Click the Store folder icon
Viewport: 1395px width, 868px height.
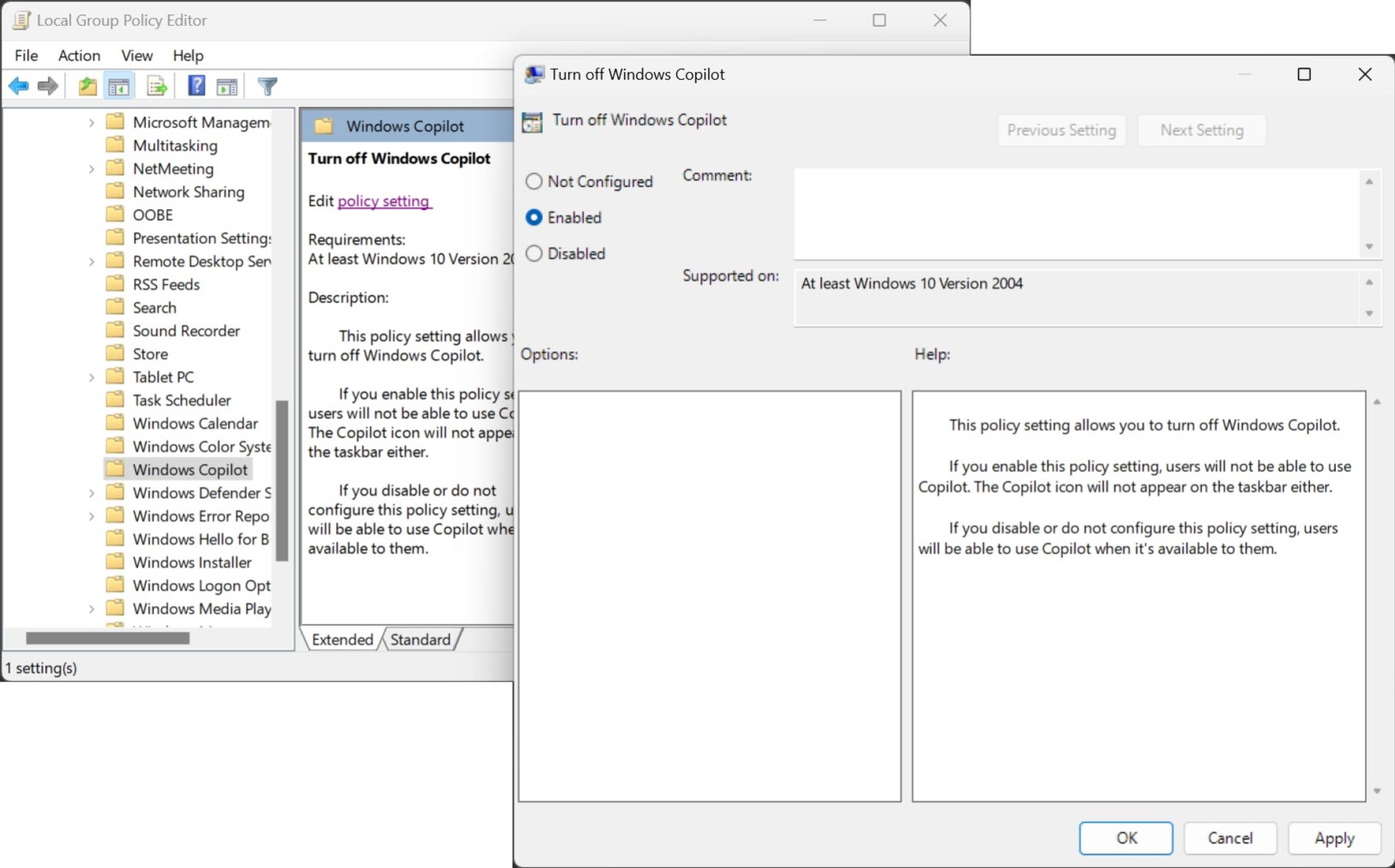[115, 353]
